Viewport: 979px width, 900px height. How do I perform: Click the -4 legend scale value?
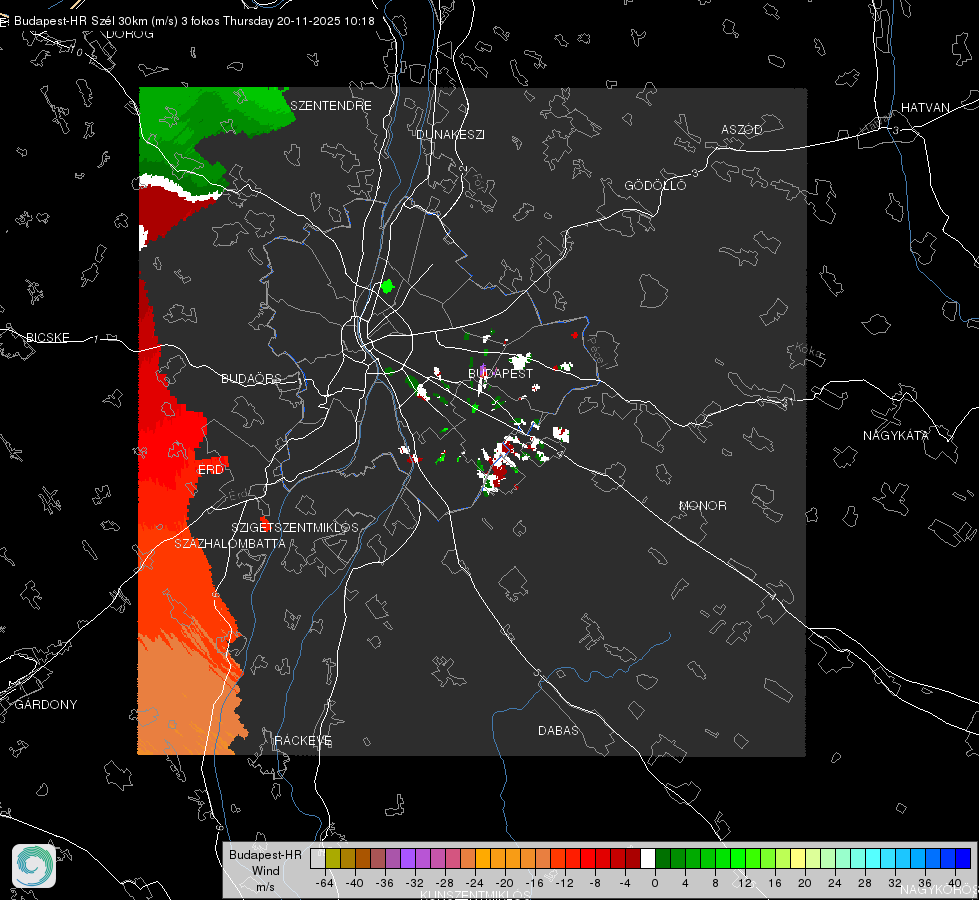[x=625, y=883]
